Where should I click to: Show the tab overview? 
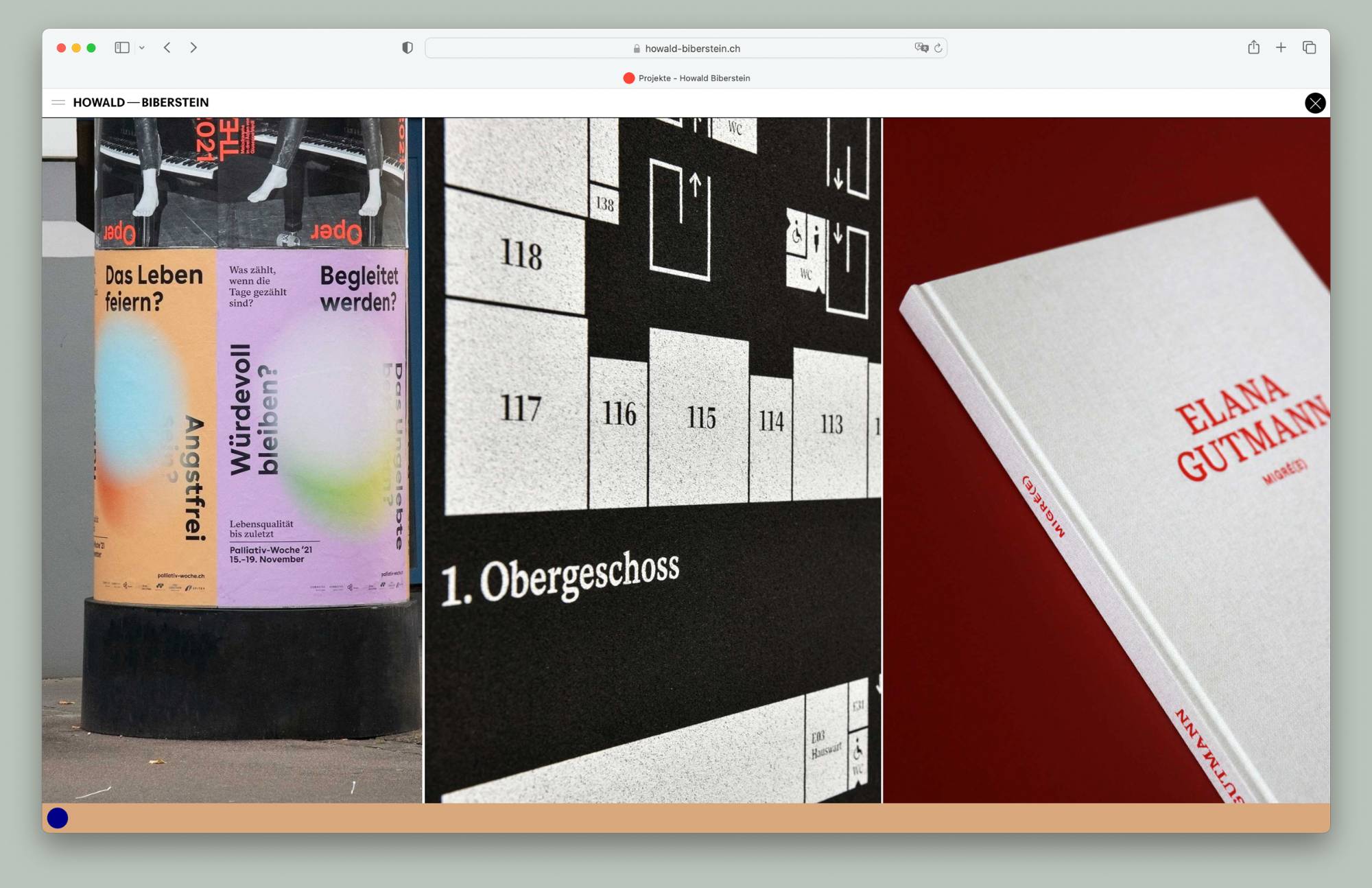click(1309, 47)
